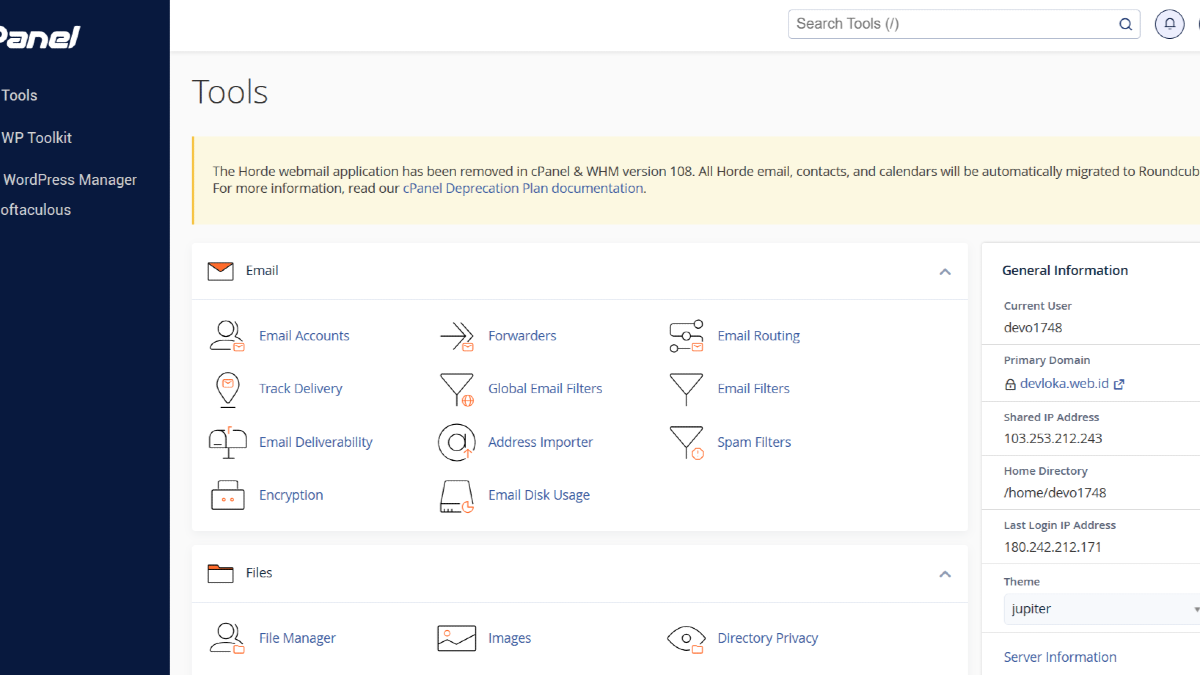The height and width of the screenshot is (675, 1200).
Task: Click the notifications bell icon
Action: coord(1169,24)
